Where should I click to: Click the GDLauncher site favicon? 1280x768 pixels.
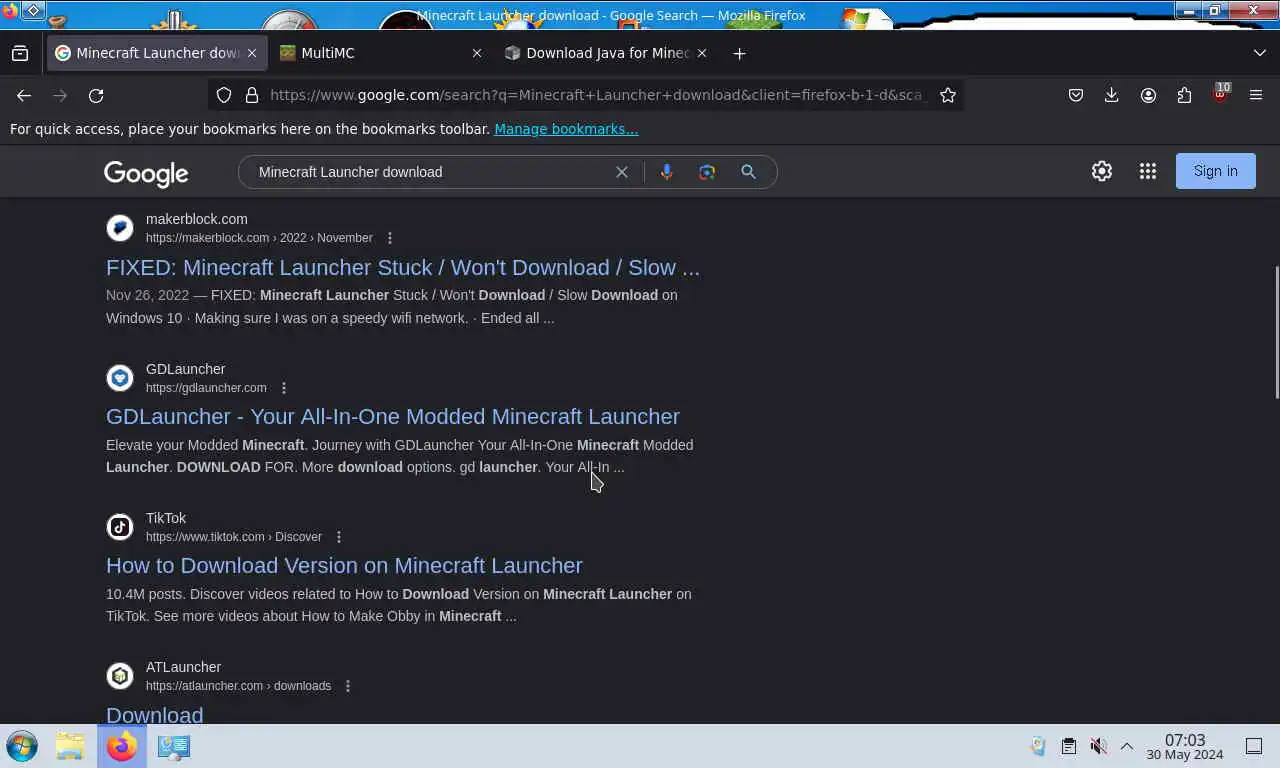point(120,378)
